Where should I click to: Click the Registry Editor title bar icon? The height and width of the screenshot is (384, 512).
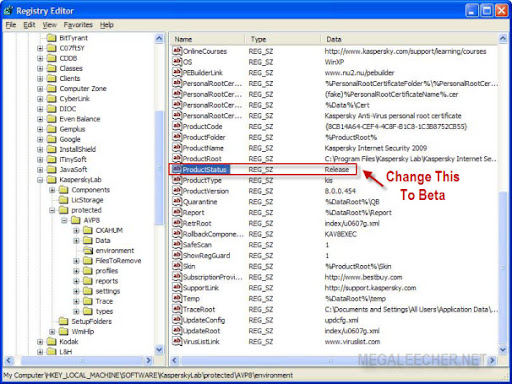[x=8, y=11]
